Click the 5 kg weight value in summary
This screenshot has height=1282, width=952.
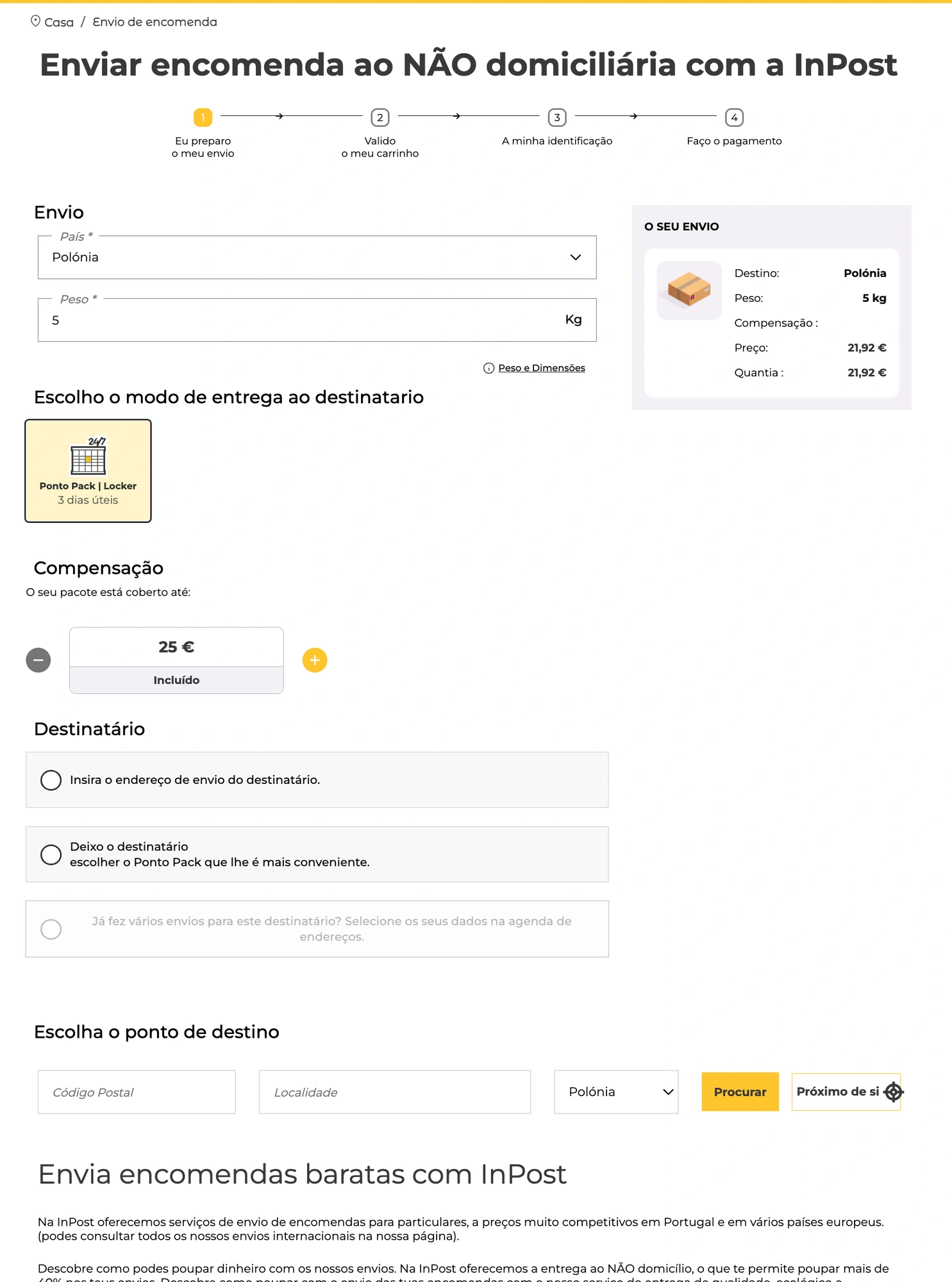pos(874,298)
